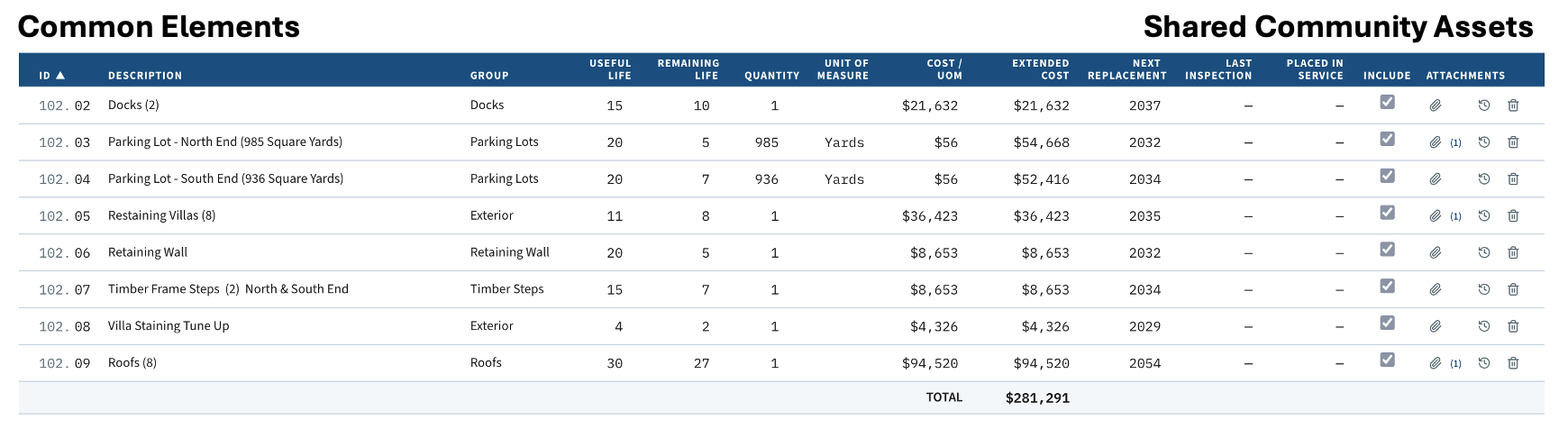Open attachments paperclip for Restaining Villas (8)

[1435, 216]
